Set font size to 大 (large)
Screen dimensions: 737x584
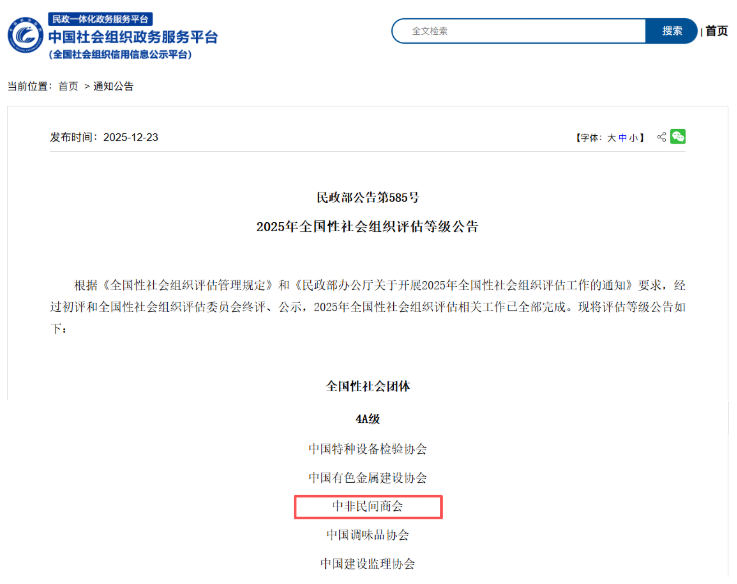(x=612, y=138)
